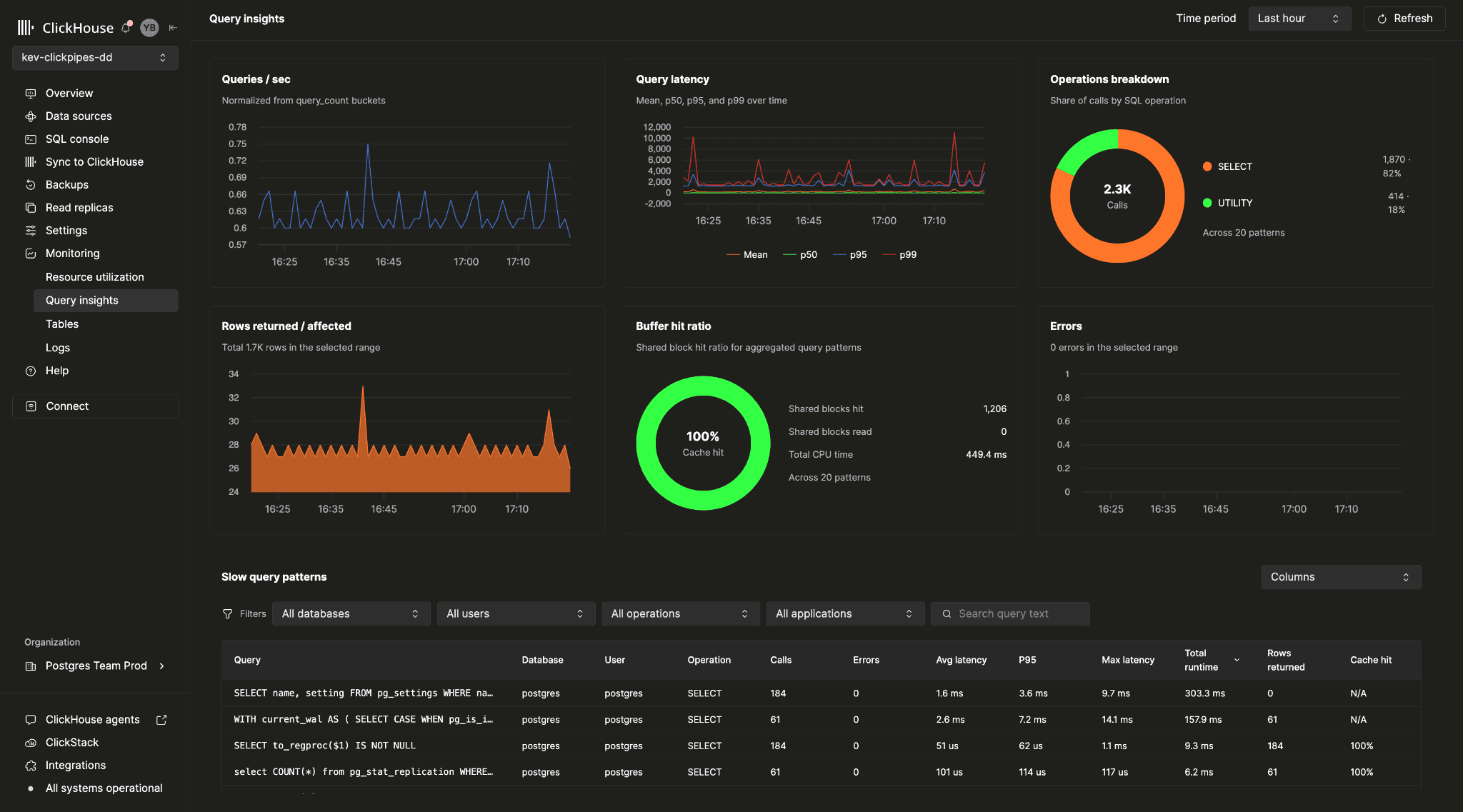Click the Sync to ClickHouse icon
The width and height of the screenshot is (1463, 812).
[31, 162]
